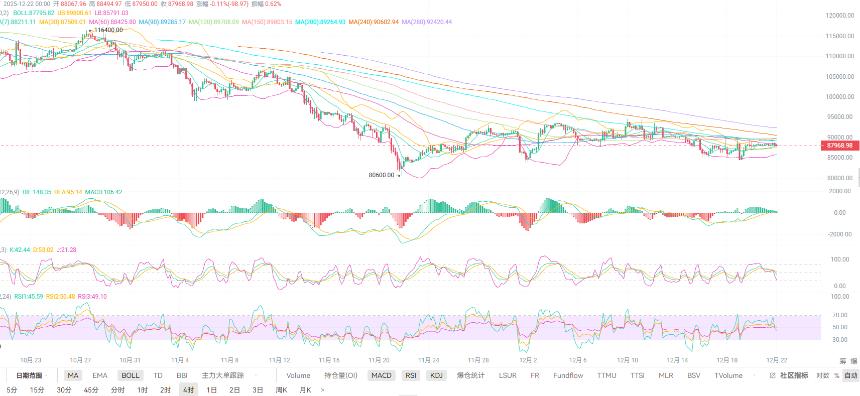Viewport: 860px width, 396px height.
Task: Toggle the Volume sub-indicator
Action: tap(298, 376)
